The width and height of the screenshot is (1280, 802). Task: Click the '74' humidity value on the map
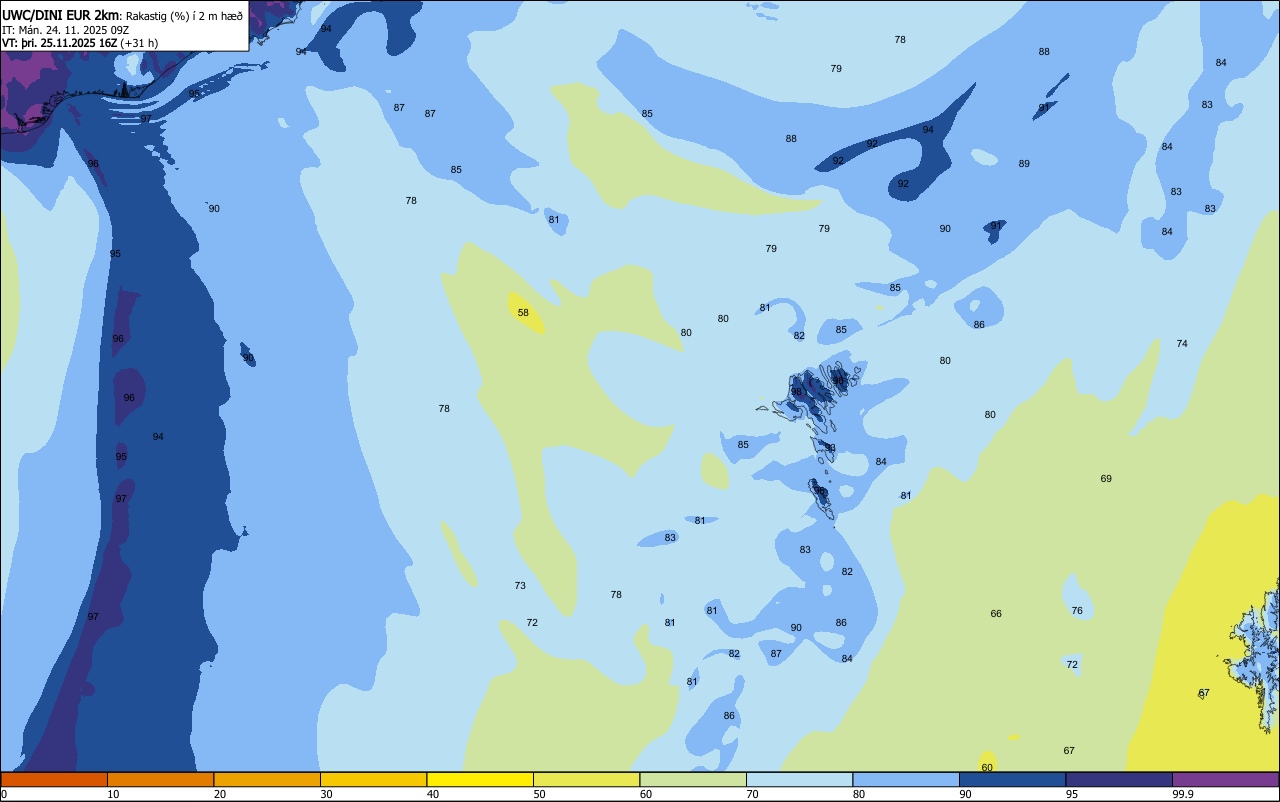[1182, 344]
